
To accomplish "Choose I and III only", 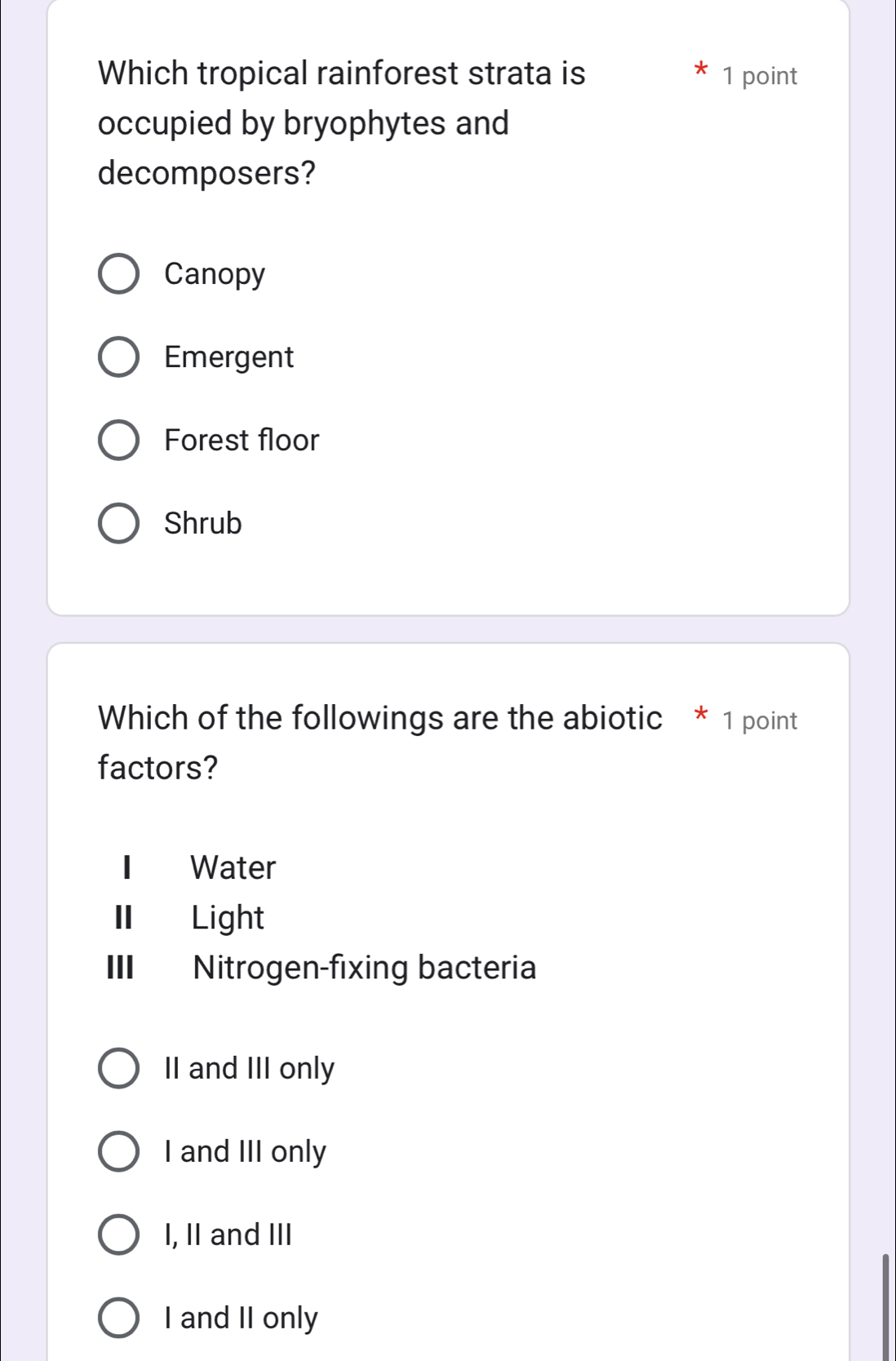I will point(120,1152).
